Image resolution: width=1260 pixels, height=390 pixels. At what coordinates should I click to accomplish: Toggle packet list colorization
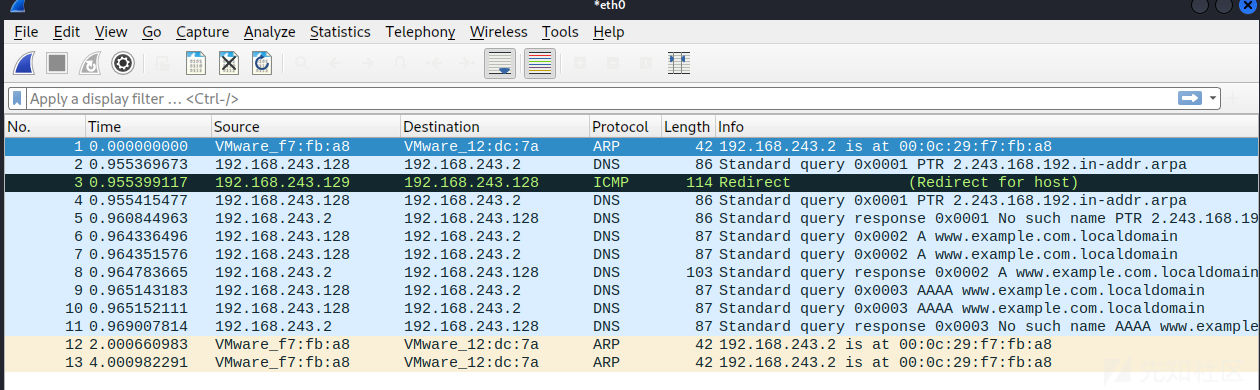(x=540, y=64)
